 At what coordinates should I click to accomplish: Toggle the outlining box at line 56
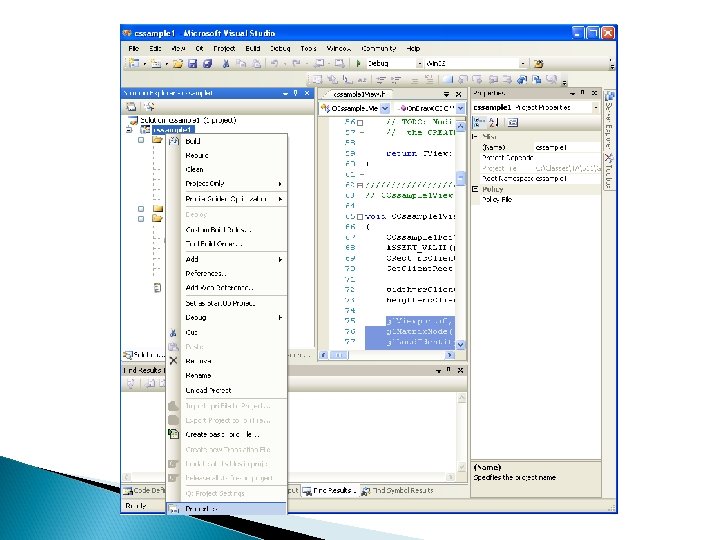point(360,123)
